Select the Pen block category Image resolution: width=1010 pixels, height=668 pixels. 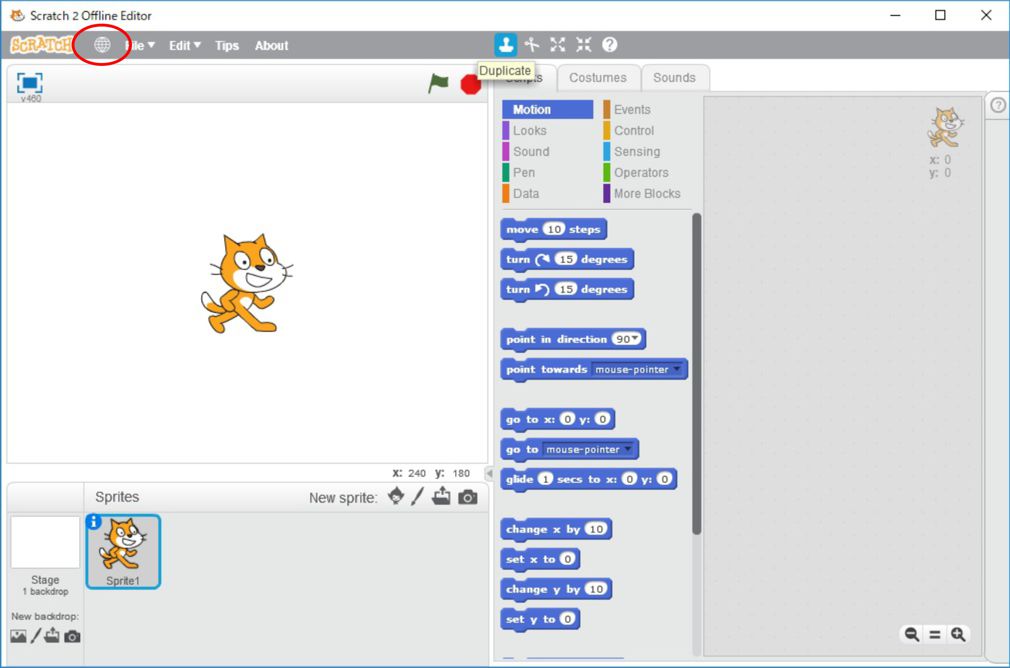pos(524,173)
